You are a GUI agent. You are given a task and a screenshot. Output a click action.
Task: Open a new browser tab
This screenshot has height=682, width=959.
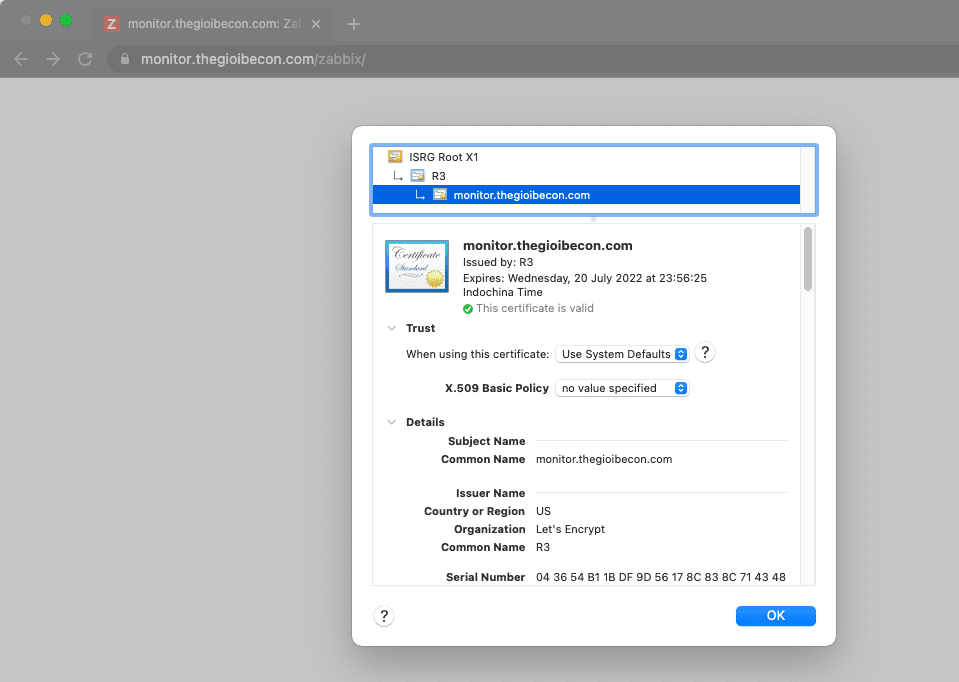point(353,23)
